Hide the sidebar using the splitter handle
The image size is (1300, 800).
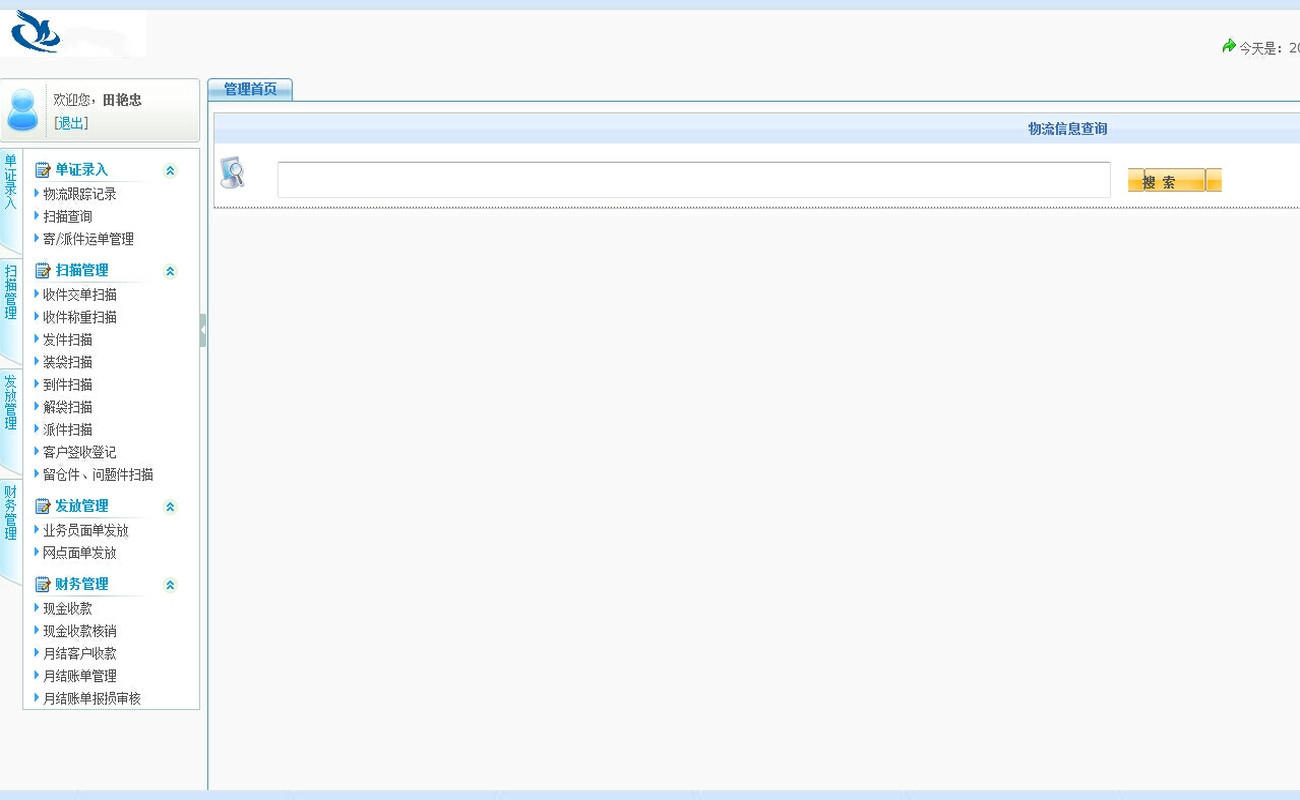[x=203, y=330]
